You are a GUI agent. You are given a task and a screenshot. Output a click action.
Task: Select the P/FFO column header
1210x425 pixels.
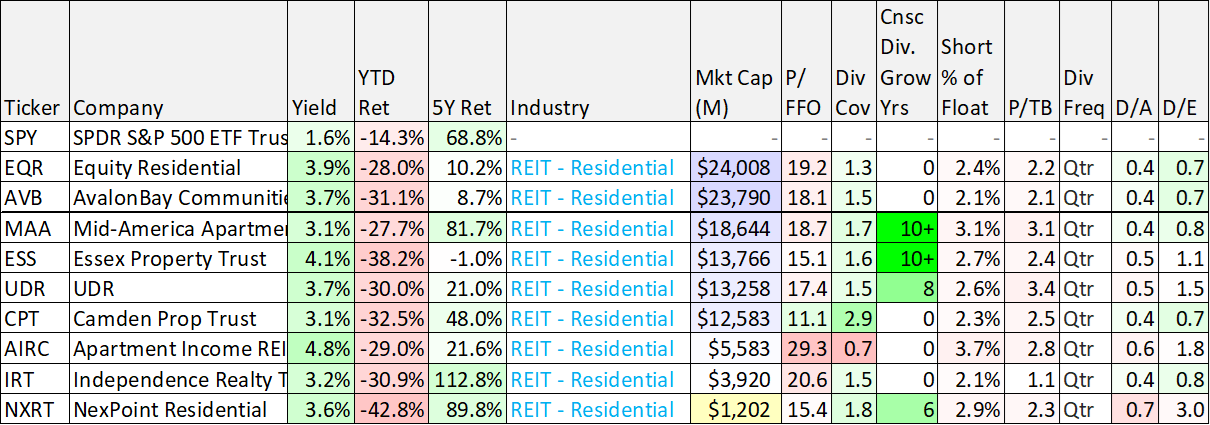click(805, 62)
